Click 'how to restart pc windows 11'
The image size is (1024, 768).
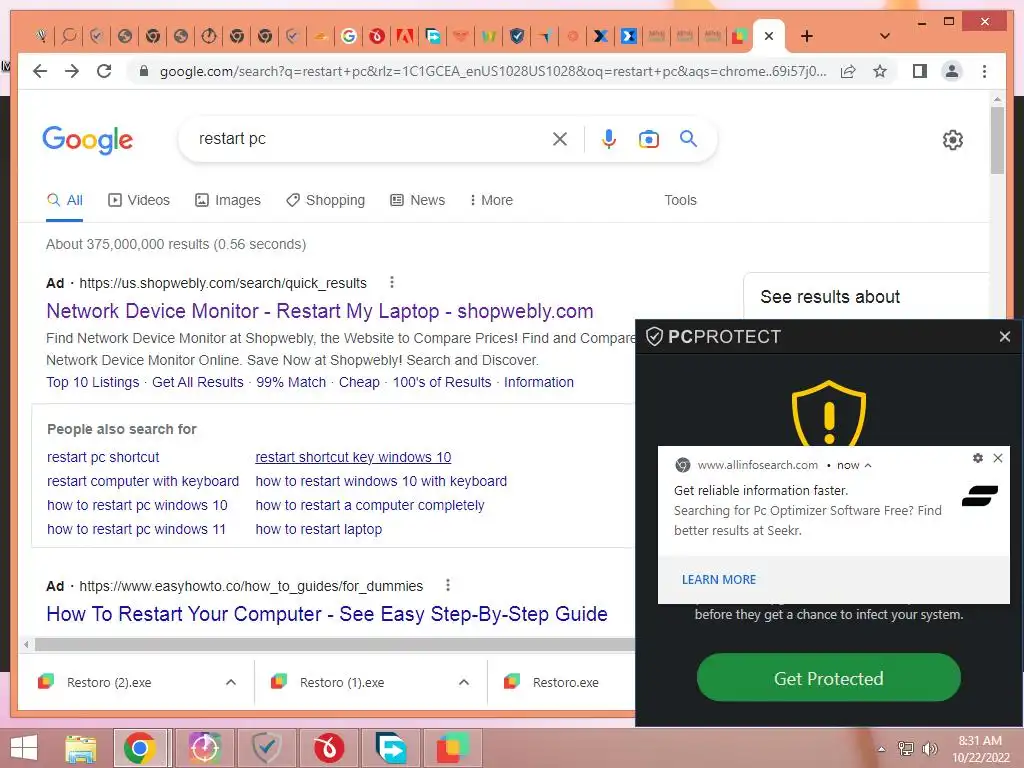(136, 529)
